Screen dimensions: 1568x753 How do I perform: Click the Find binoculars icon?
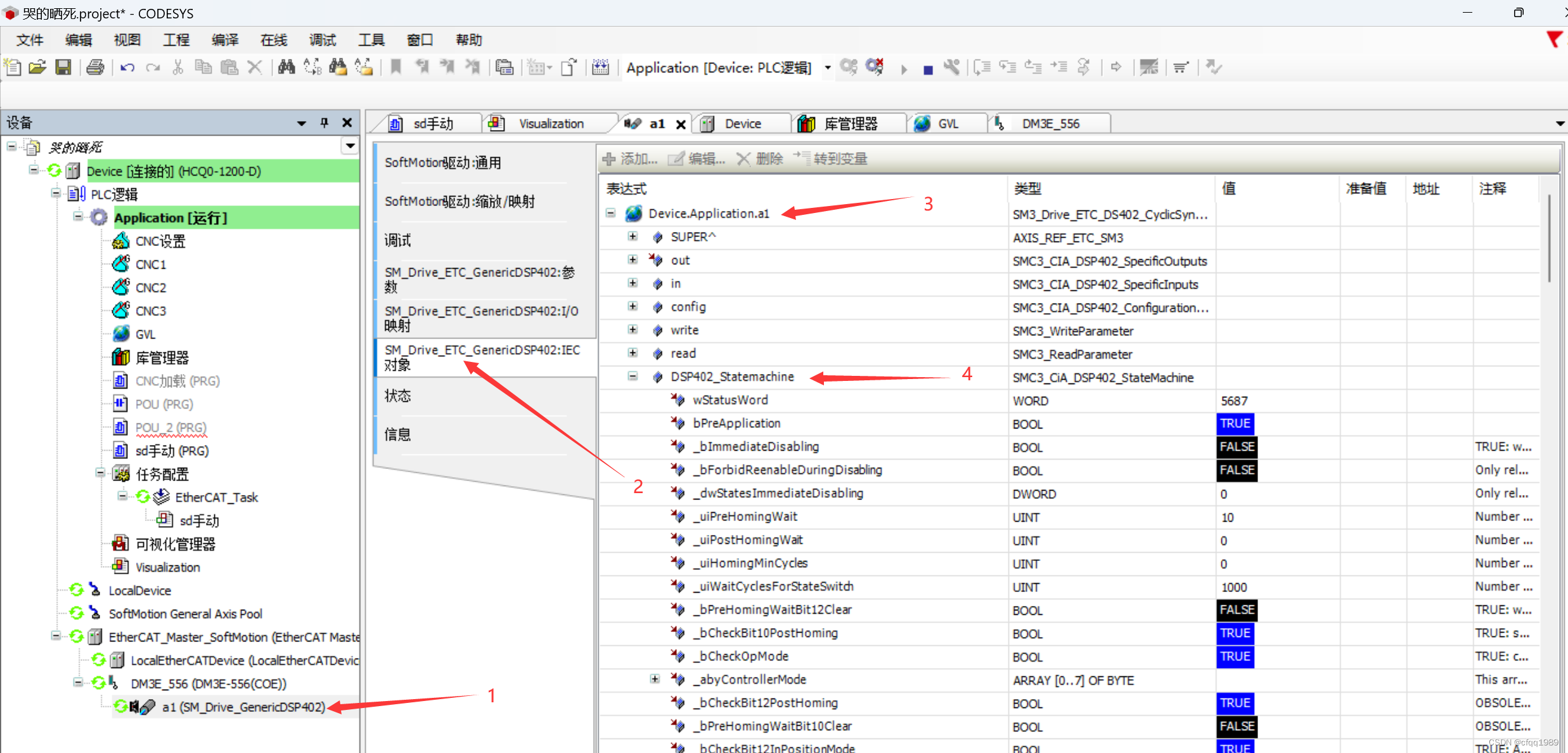coord(286,67)
